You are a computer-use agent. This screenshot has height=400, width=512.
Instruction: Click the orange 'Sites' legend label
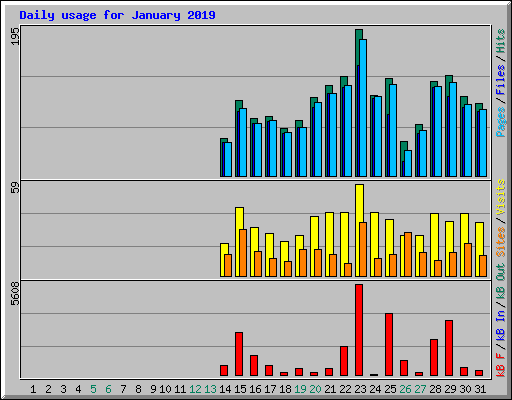coord(501,242)
